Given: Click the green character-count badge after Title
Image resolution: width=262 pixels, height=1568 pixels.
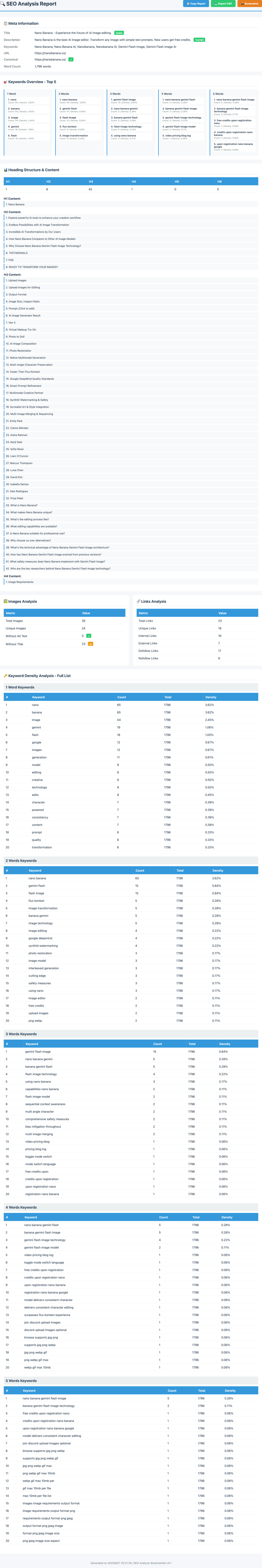Looking at the screenshot, I should [119, 33].
